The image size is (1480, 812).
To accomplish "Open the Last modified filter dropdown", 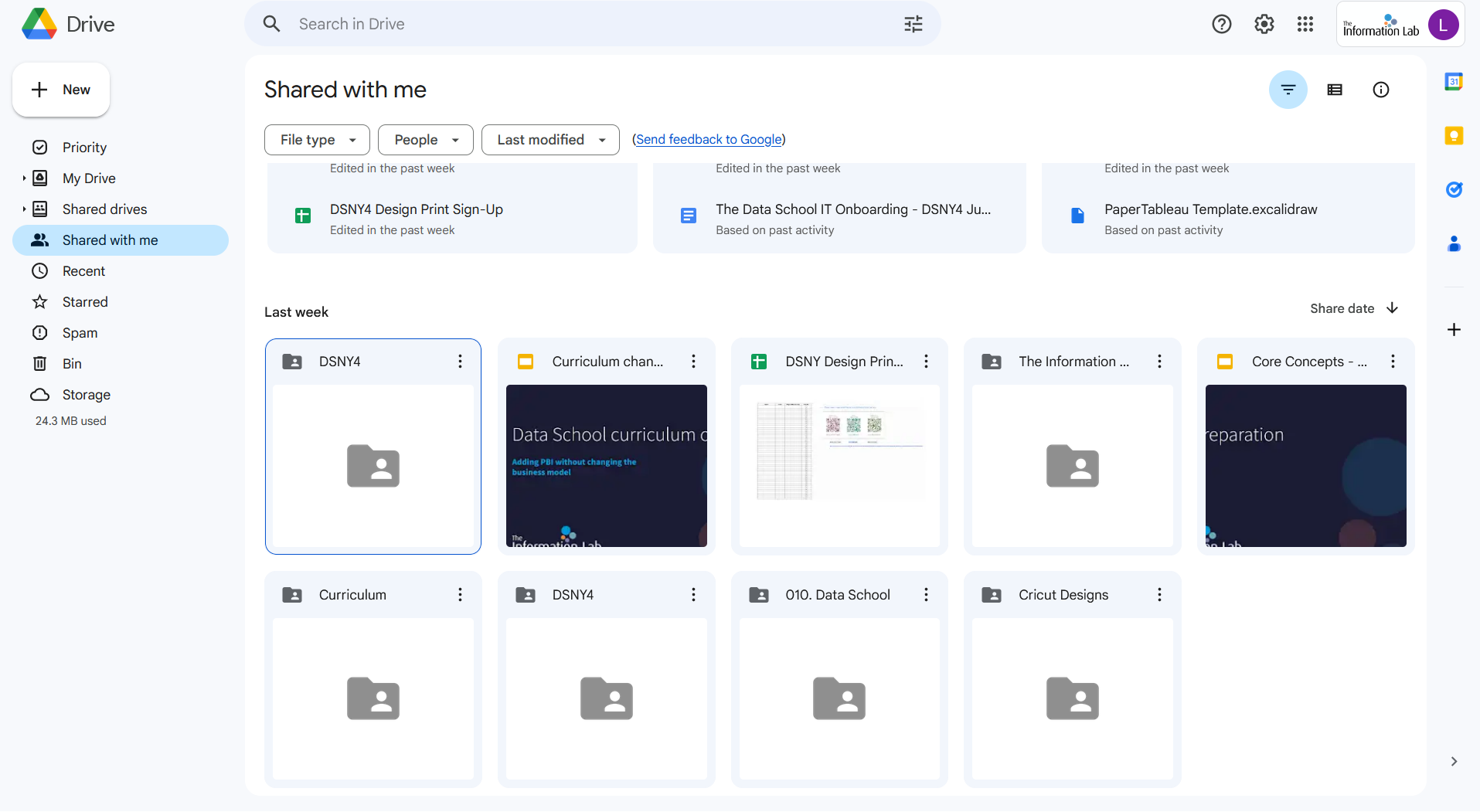I will [550, 140].
